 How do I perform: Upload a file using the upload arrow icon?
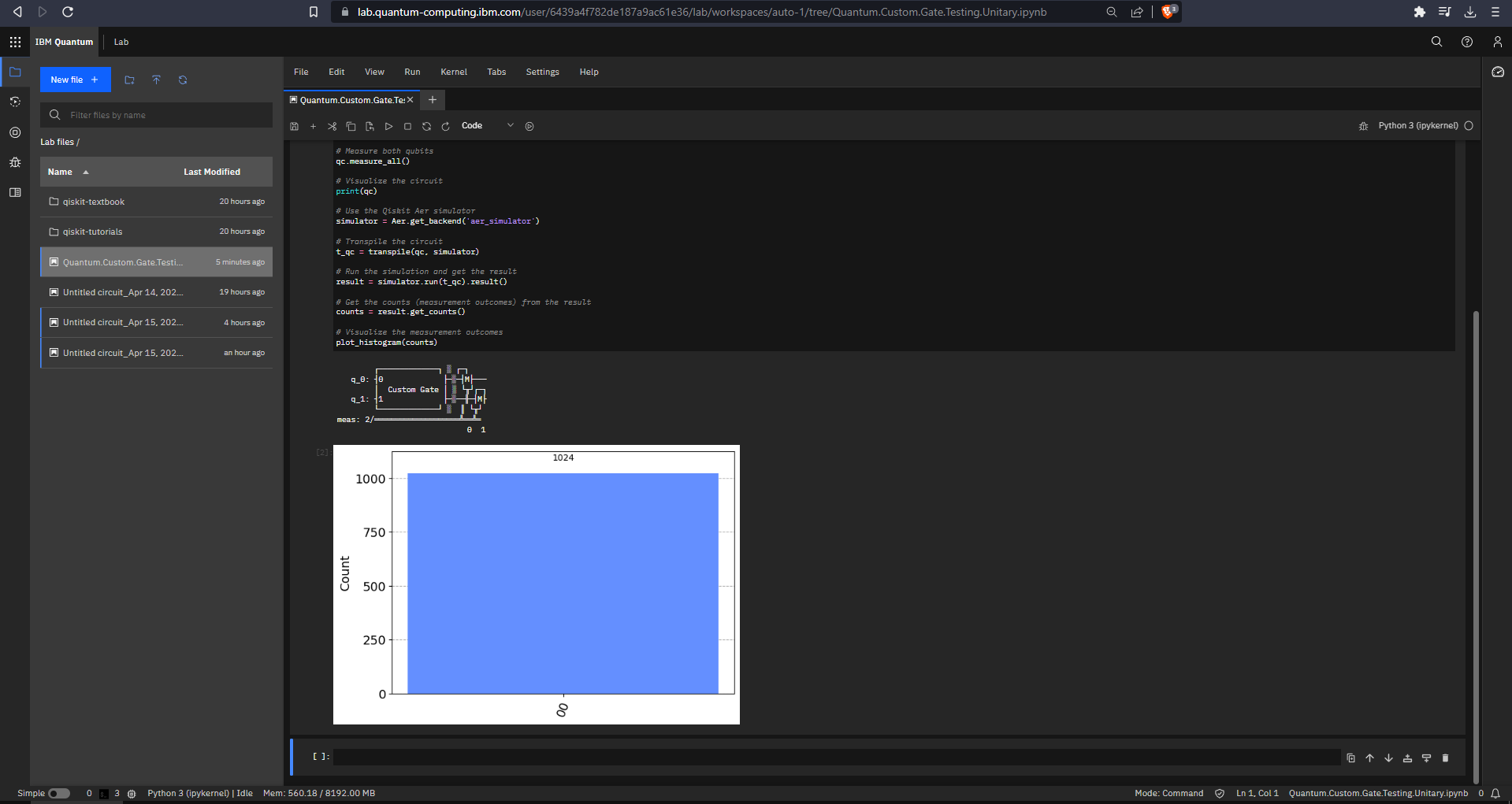pos(156,80)
